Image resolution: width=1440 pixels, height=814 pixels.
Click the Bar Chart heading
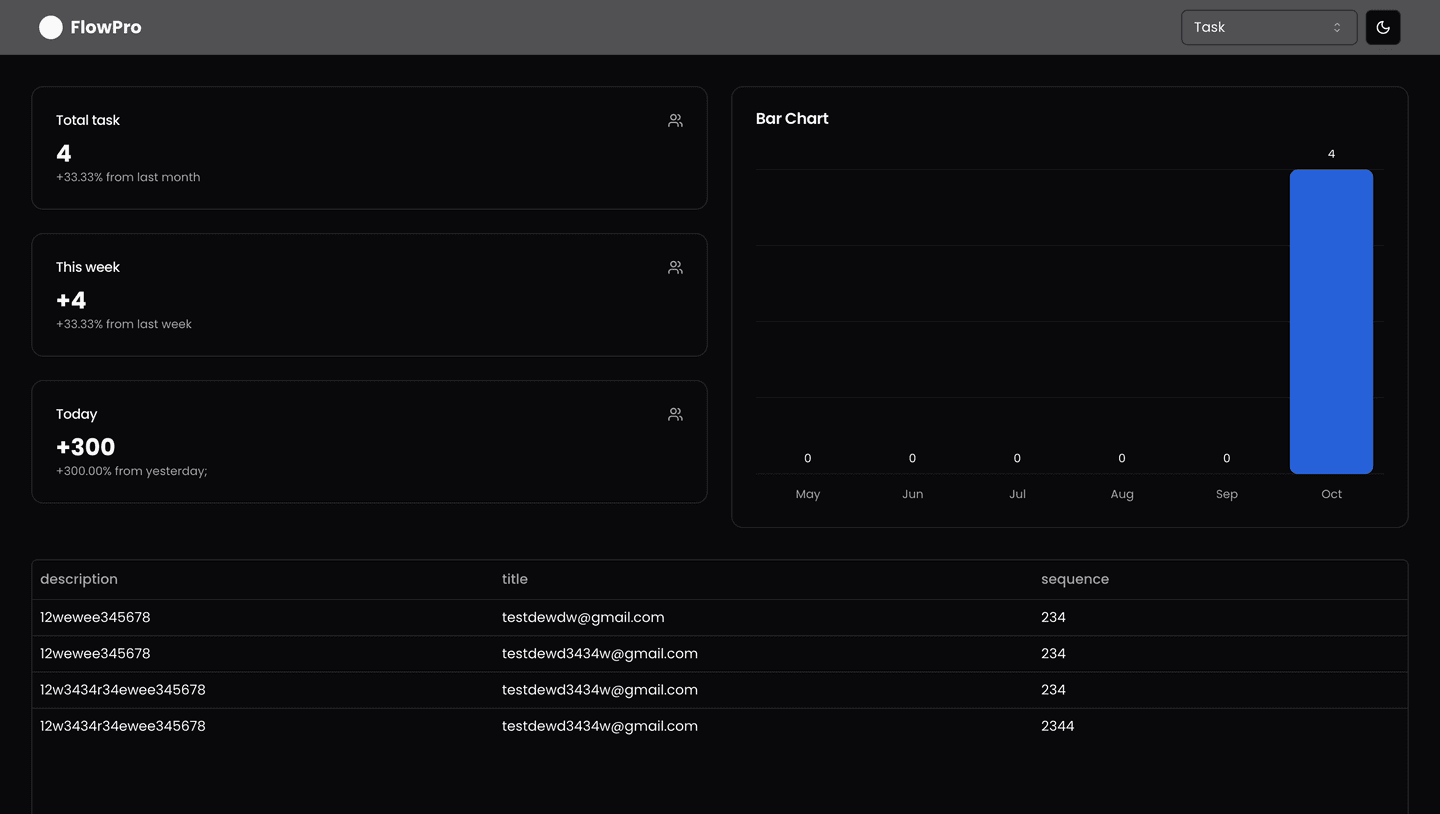[x=792, y=118]
